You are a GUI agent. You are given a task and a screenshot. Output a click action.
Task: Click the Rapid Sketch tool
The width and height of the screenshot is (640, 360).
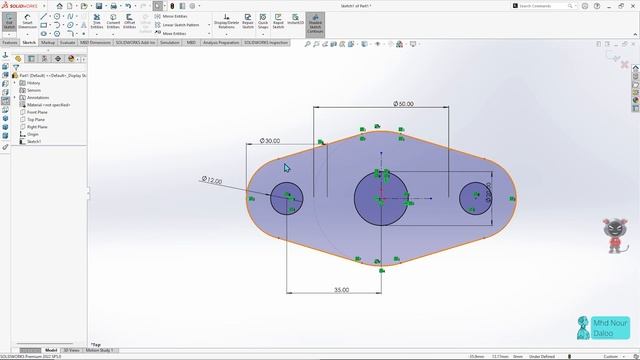(x=278, y=21)
